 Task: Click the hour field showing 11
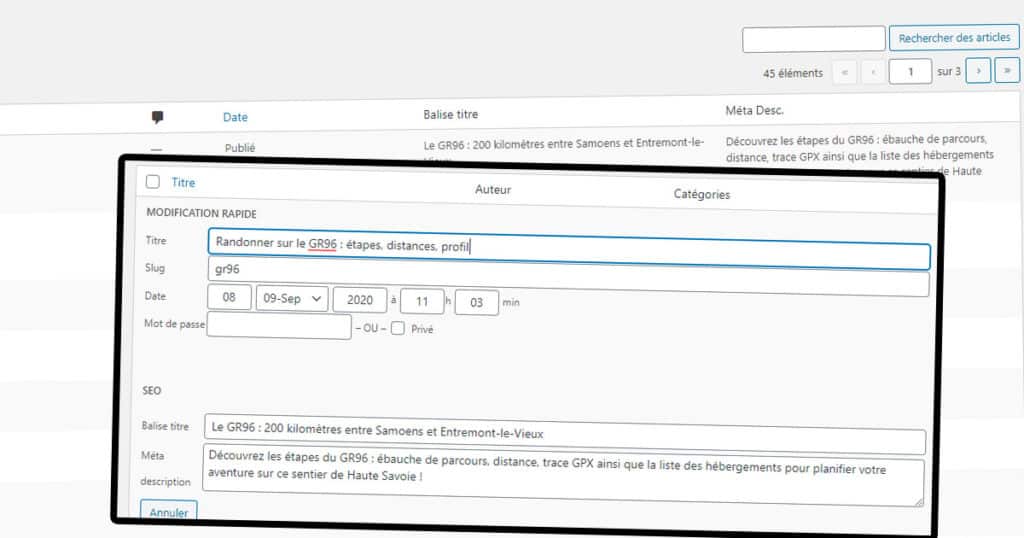(422, 302)
